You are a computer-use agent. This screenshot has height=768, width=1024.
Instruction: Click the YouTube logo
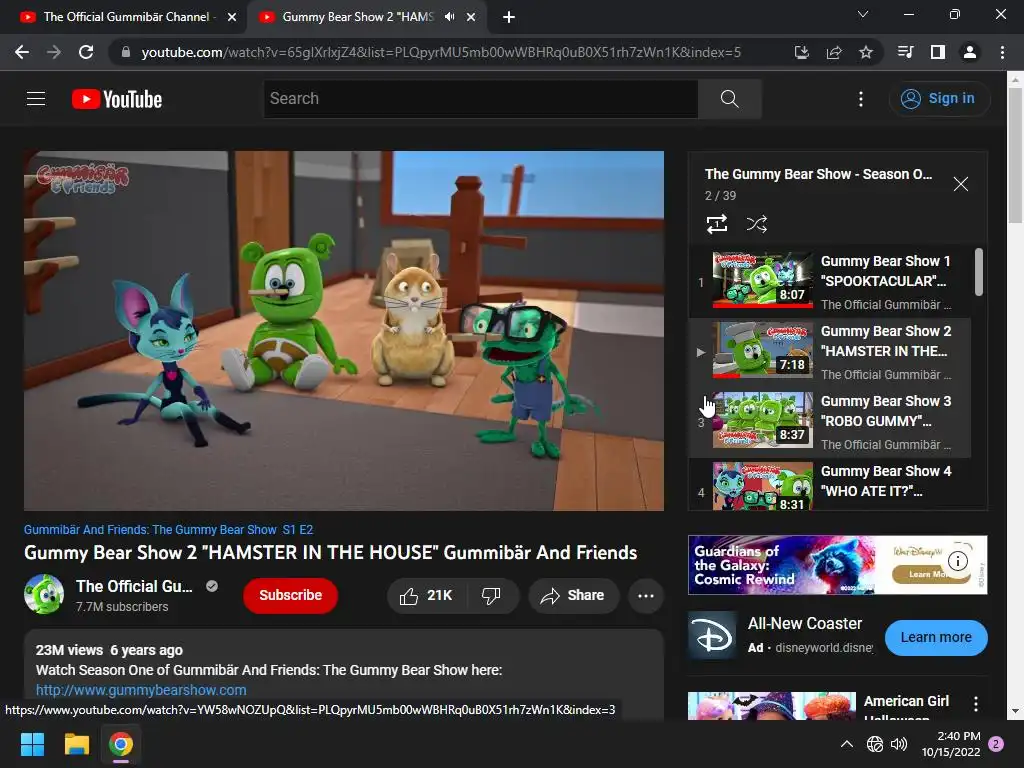pos(117,99)
